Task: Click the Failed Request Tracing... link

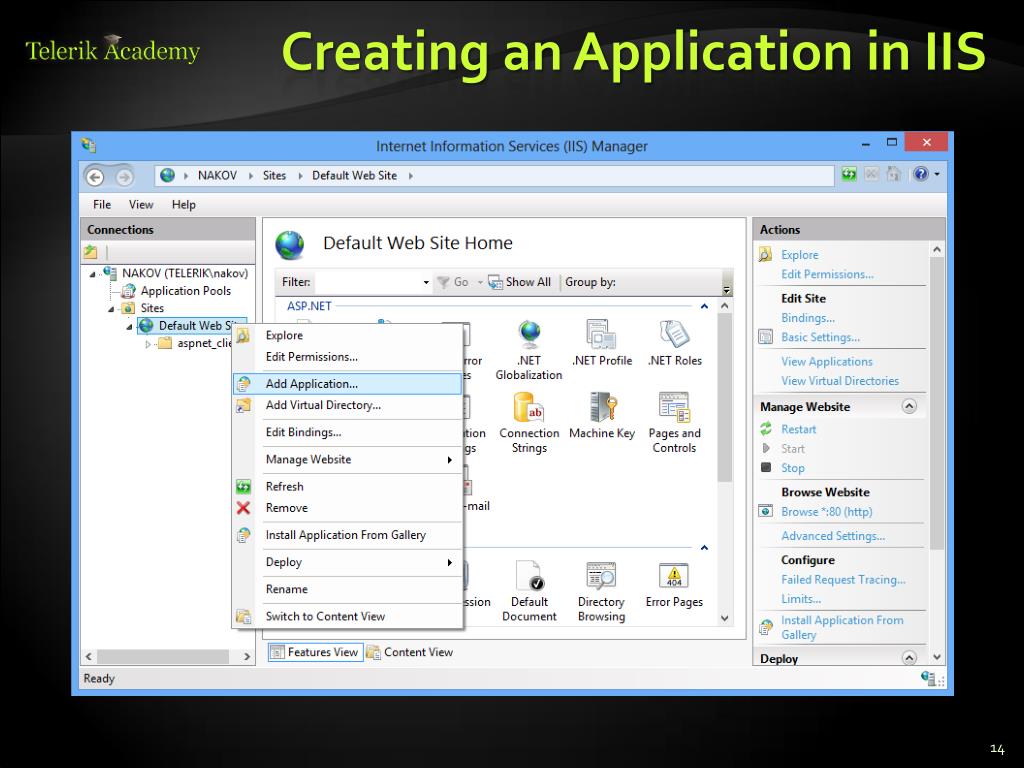Action: (x=843, y=579)
